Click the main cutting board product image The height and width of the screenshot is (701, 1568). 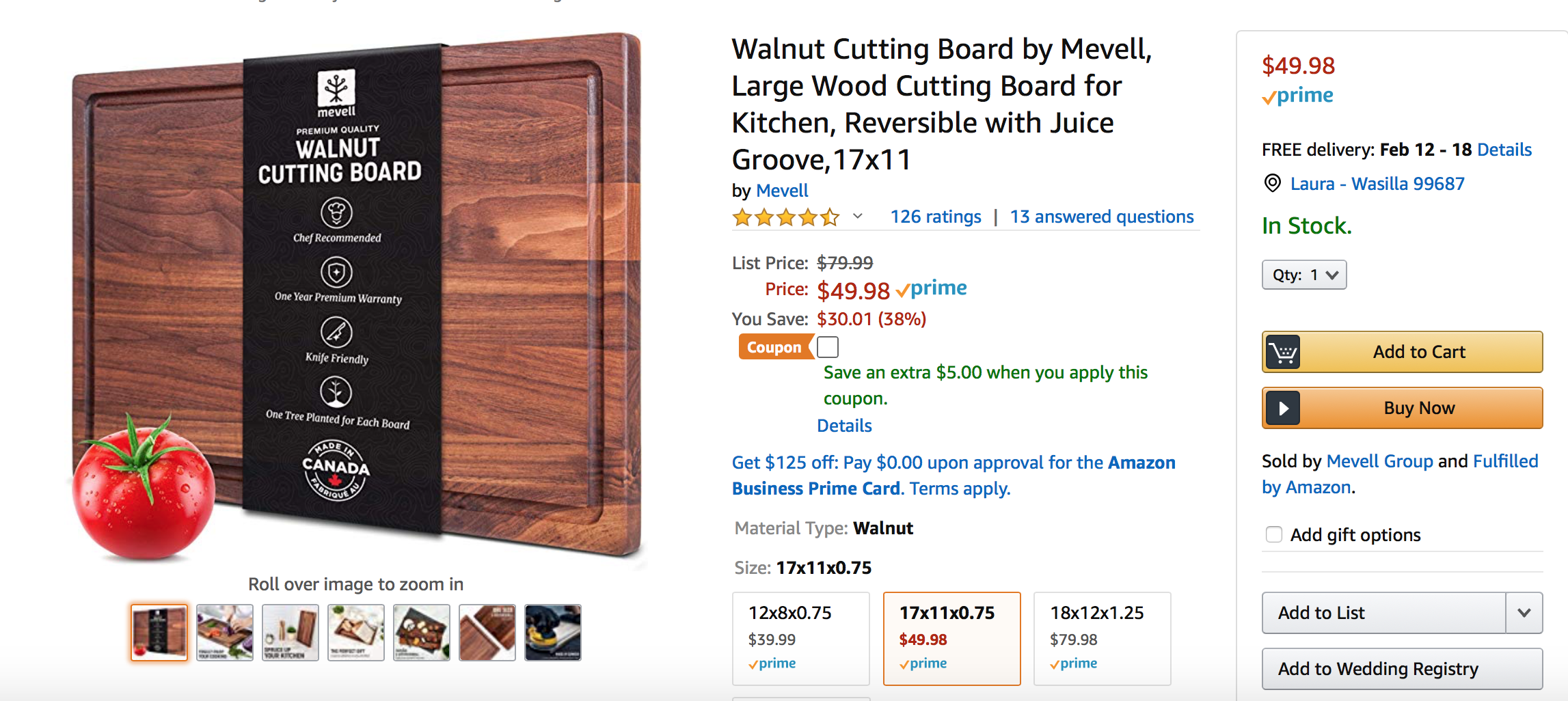356,295
